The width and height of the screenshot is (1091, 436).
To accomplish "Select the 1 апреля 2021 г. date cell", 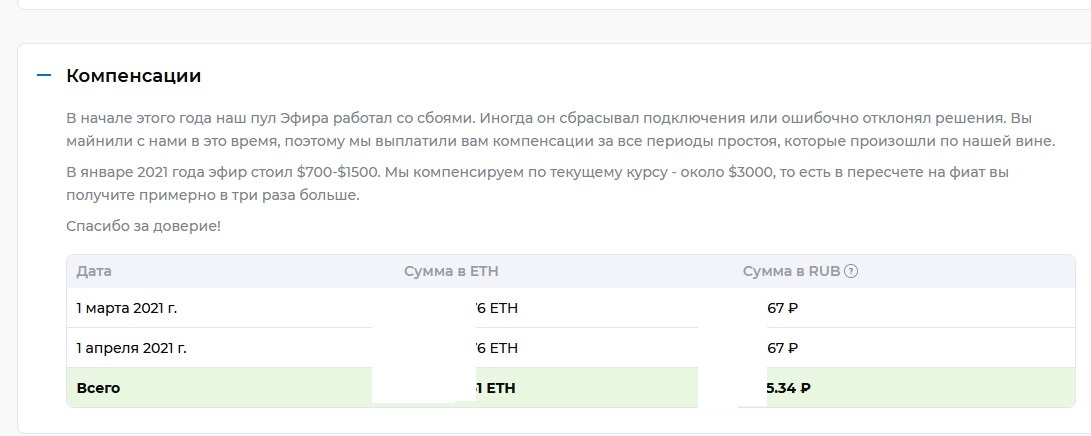I will point(131,348).
